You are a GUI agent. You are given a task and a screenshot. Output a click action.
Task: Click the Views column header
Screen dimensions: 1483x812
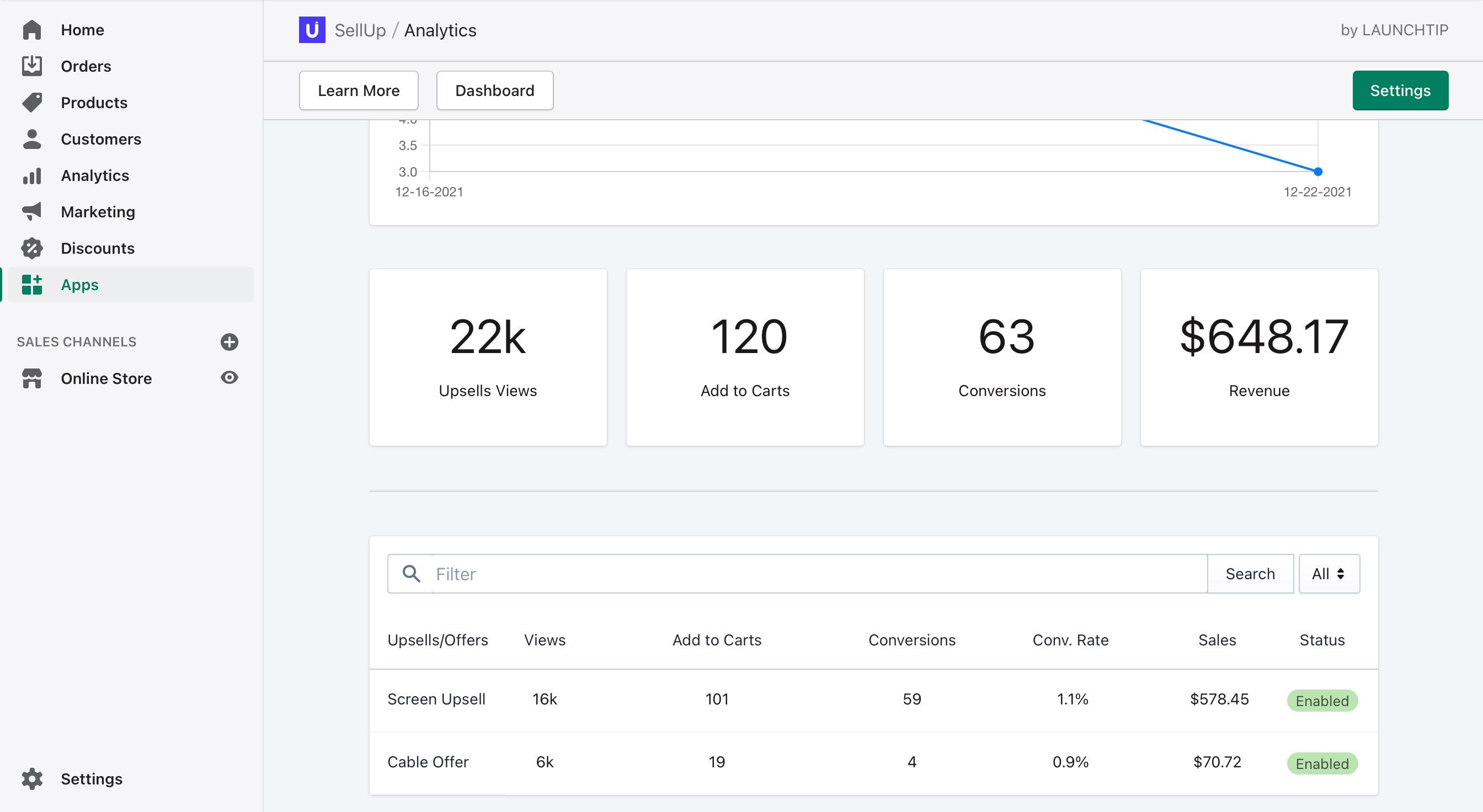pyautogui.click(x=545, y=640)
